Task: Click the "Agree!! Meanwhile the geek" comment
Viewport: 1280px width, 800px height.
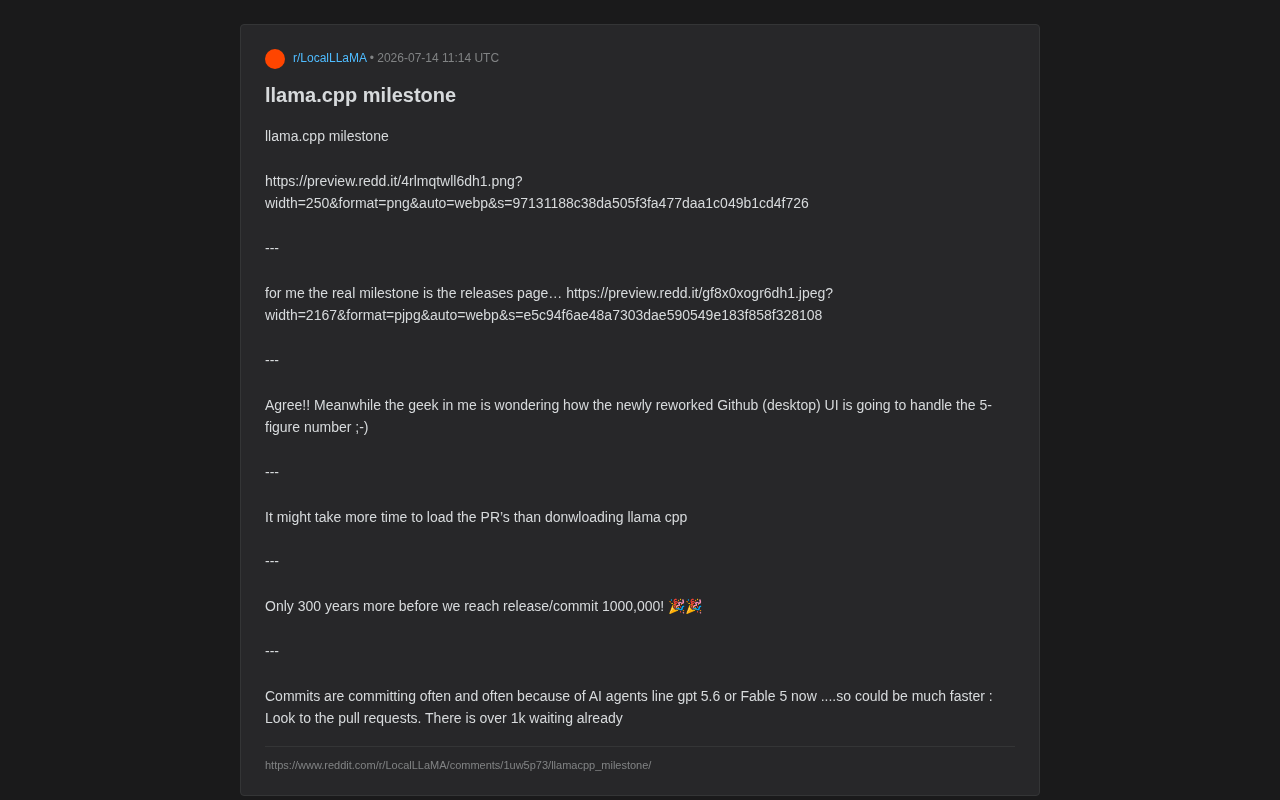Action: (628, 405)
